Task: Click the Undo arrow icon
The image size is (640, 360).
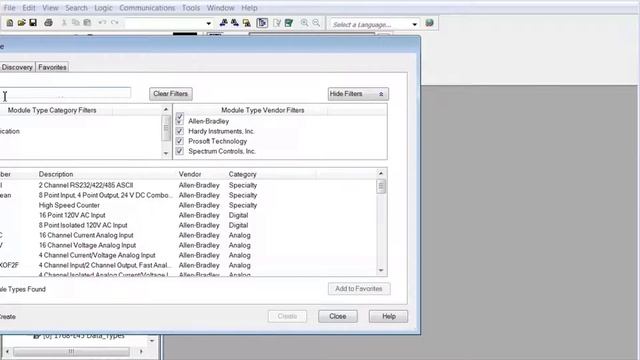Action: [102, 23]
